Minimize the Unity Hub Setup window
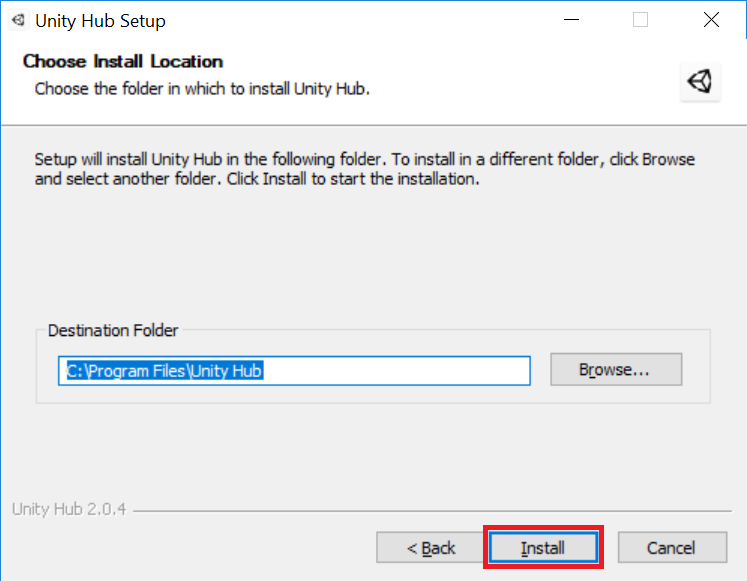This screenshot has height=581, width=747. 571,20
